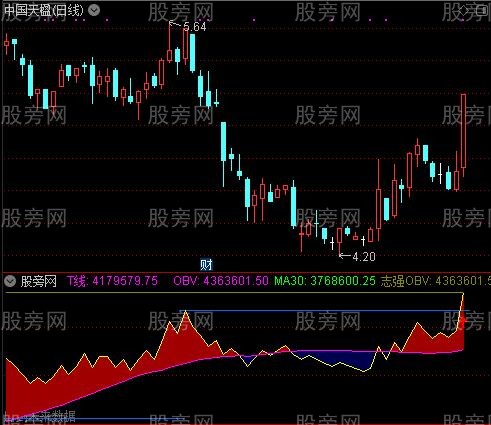491x425 pixels.
Task: Click the blue shaded area of the OBV indicator
Action: [x=347, y=359]
